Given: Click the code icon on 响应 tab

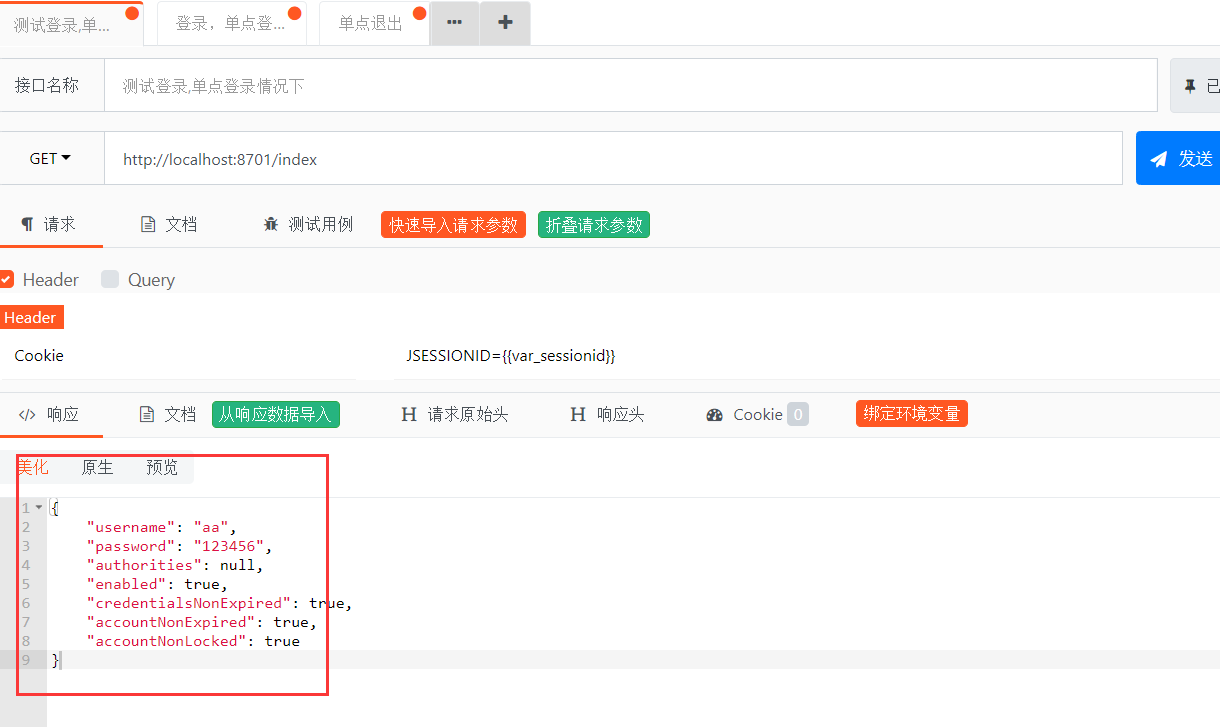Looking at the screenshot, I should (27, 413).
